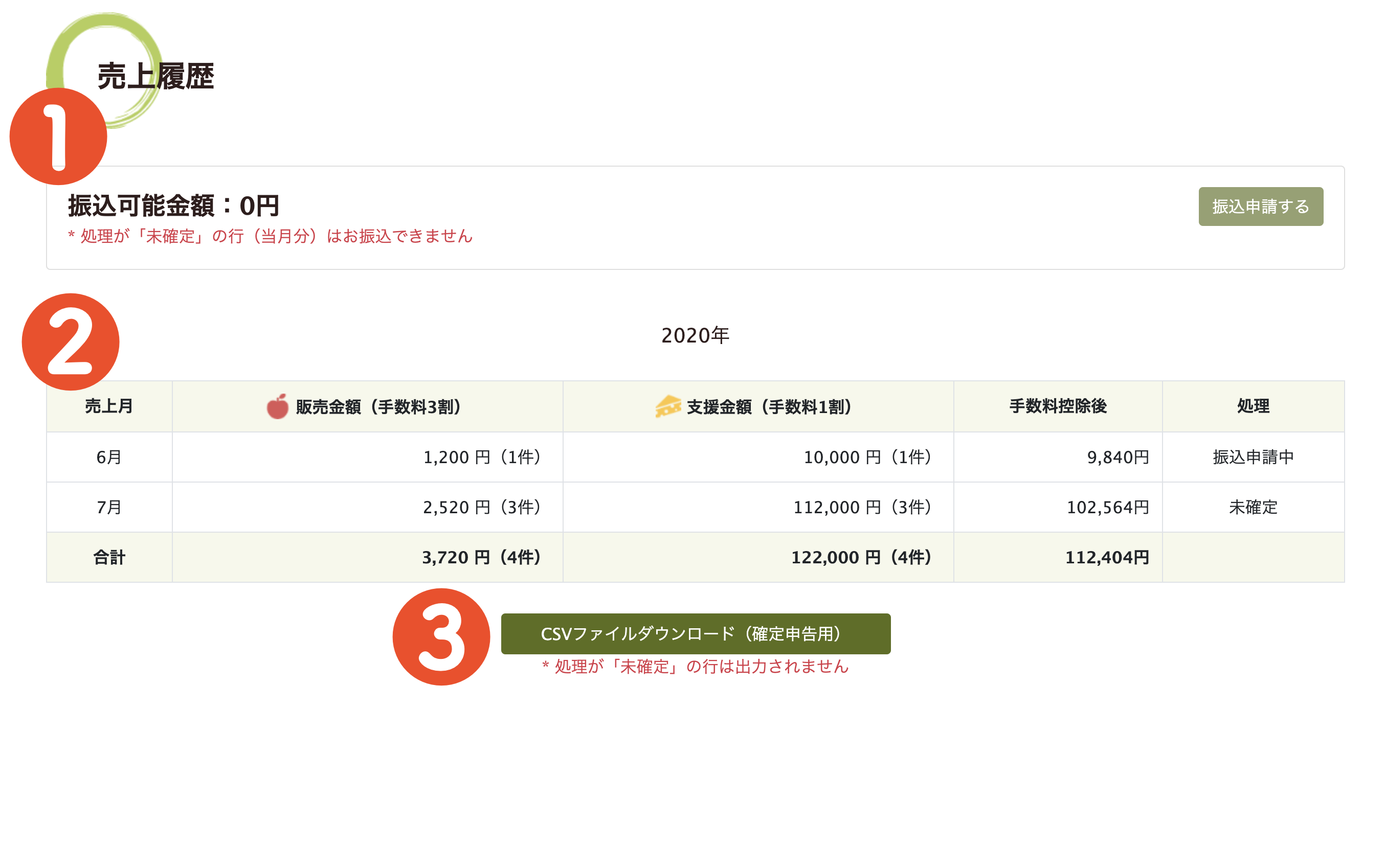
Task: Select the 102,564円 after-fee cell
Action: (x=1058, y=507)
